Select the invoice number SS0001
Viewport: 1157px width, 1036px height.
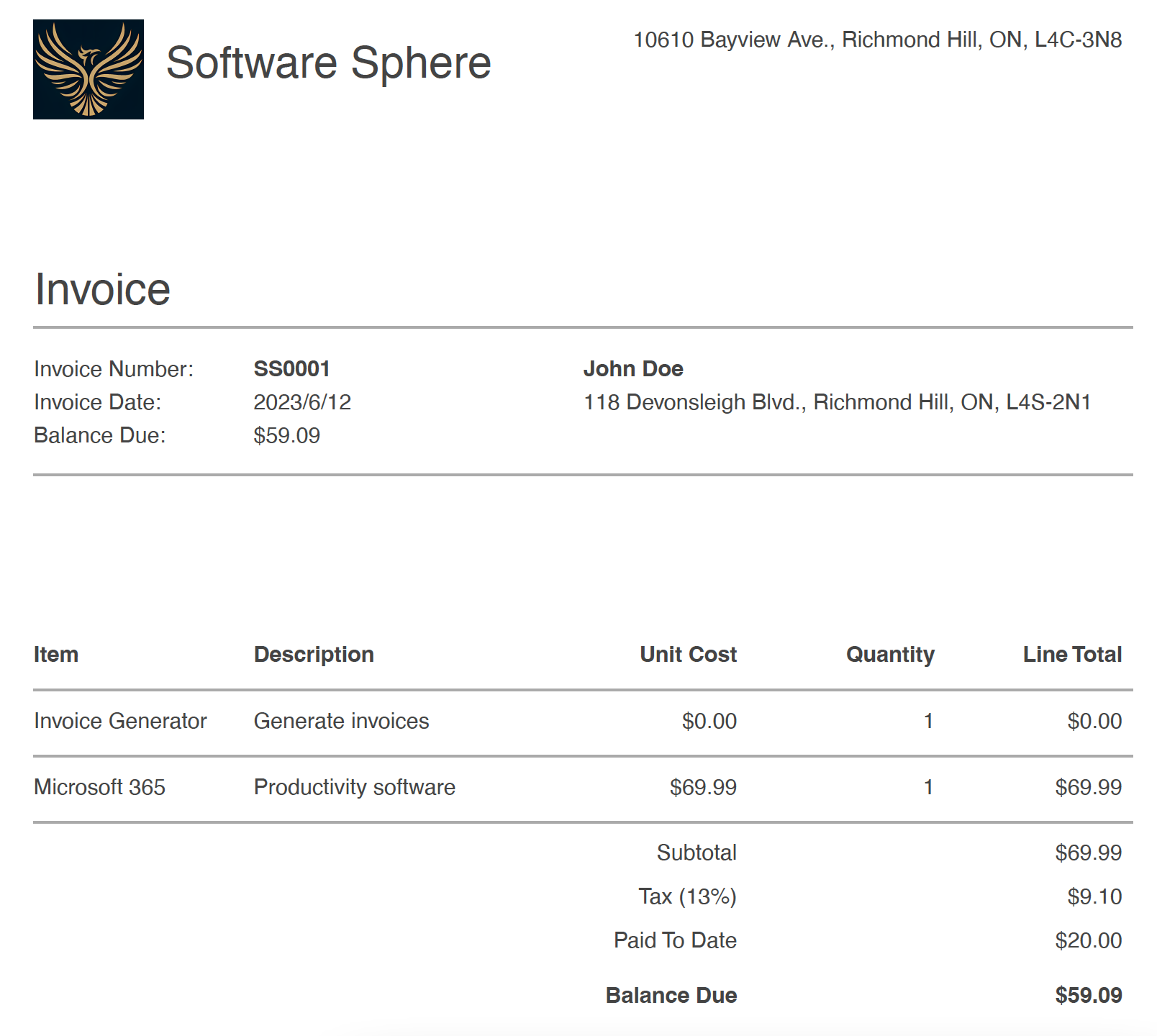[x=291, y=369]
